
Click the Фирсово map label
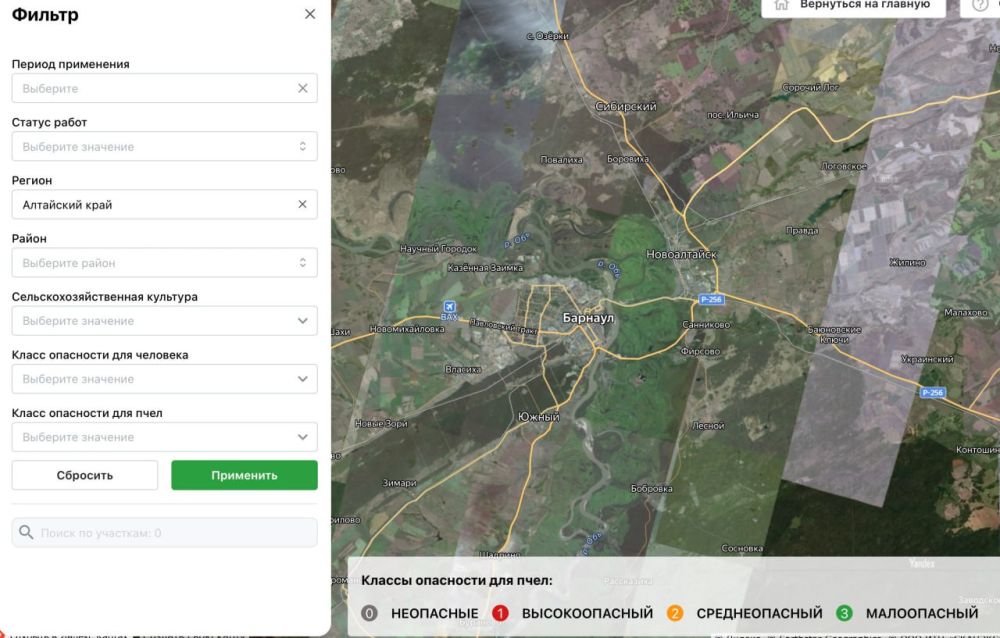(x=700, y=351)
